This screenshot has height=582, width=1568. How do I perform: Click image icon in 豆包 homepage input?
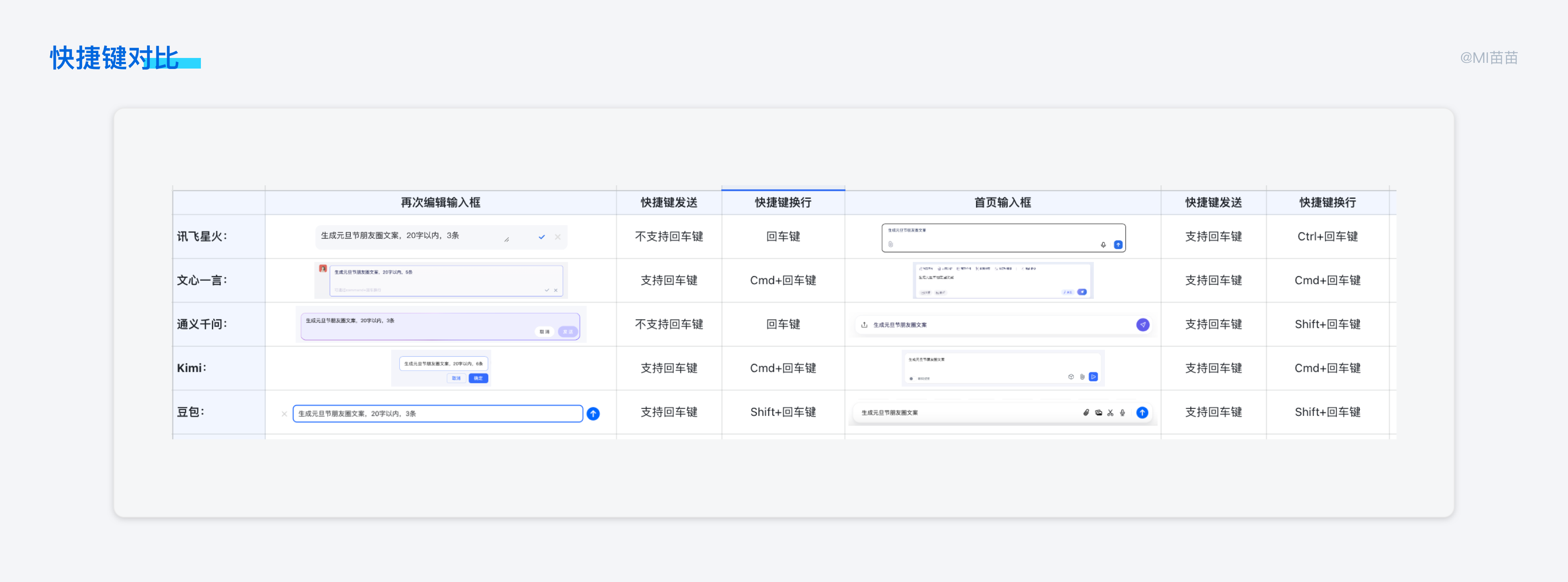click(1099, 412)
